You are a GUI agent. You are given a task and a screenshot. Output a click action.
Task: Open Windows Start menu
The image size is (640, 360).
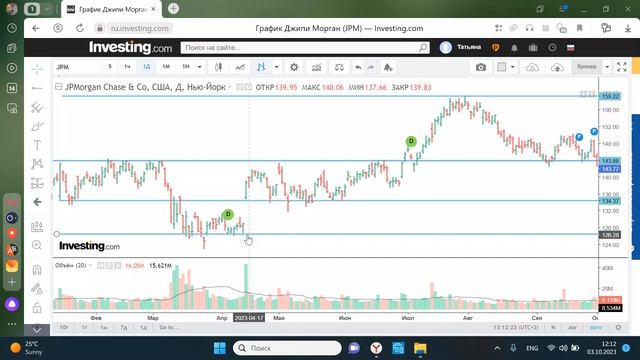tap(220, 348)
